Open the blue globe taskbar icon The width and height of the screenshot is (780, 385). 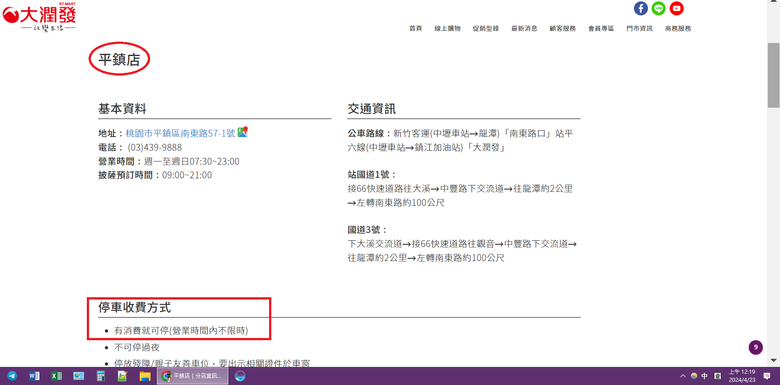click(x=240, y=376)
